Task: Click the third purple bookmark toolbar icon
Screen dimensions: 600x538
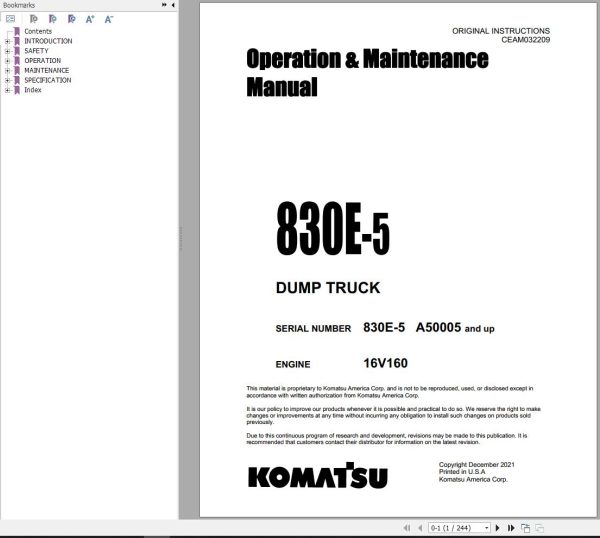Action: tap(71, 19)
